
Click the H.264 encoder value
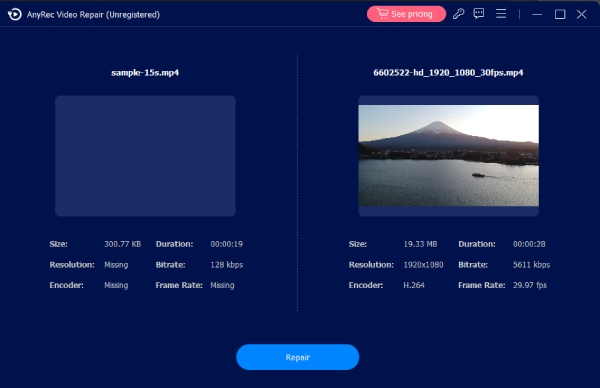click(x=414, y=285)
